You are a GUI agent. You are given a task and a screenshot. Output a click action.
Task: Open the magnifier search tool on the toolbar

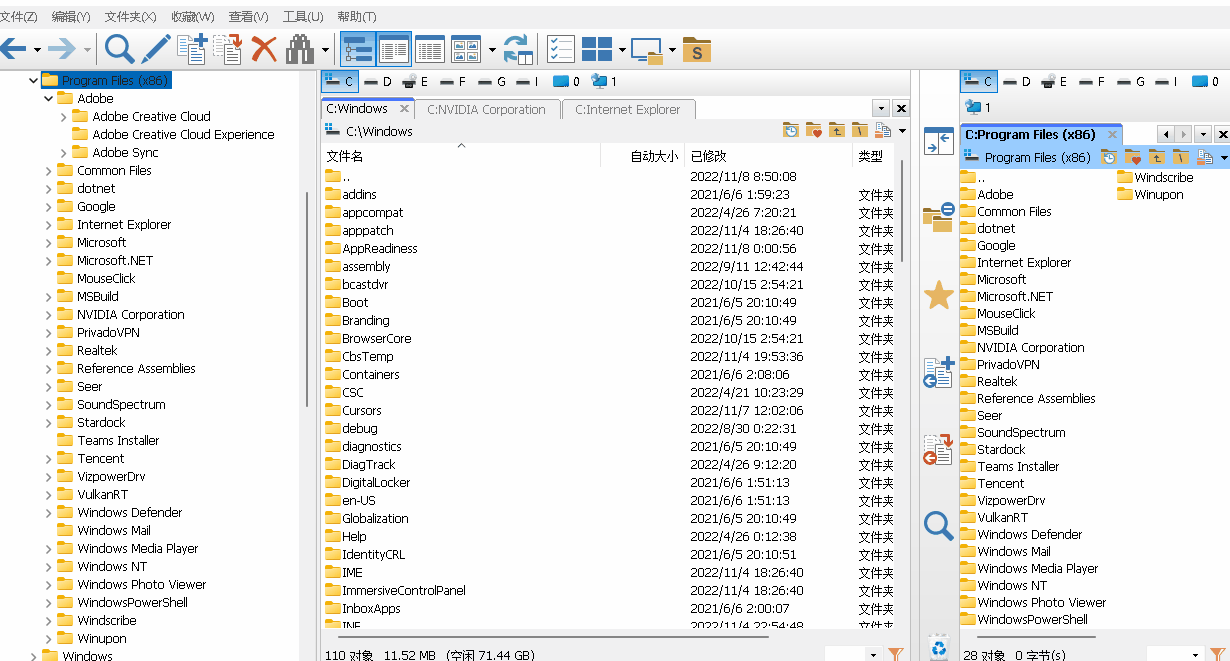tap(119, 48)
